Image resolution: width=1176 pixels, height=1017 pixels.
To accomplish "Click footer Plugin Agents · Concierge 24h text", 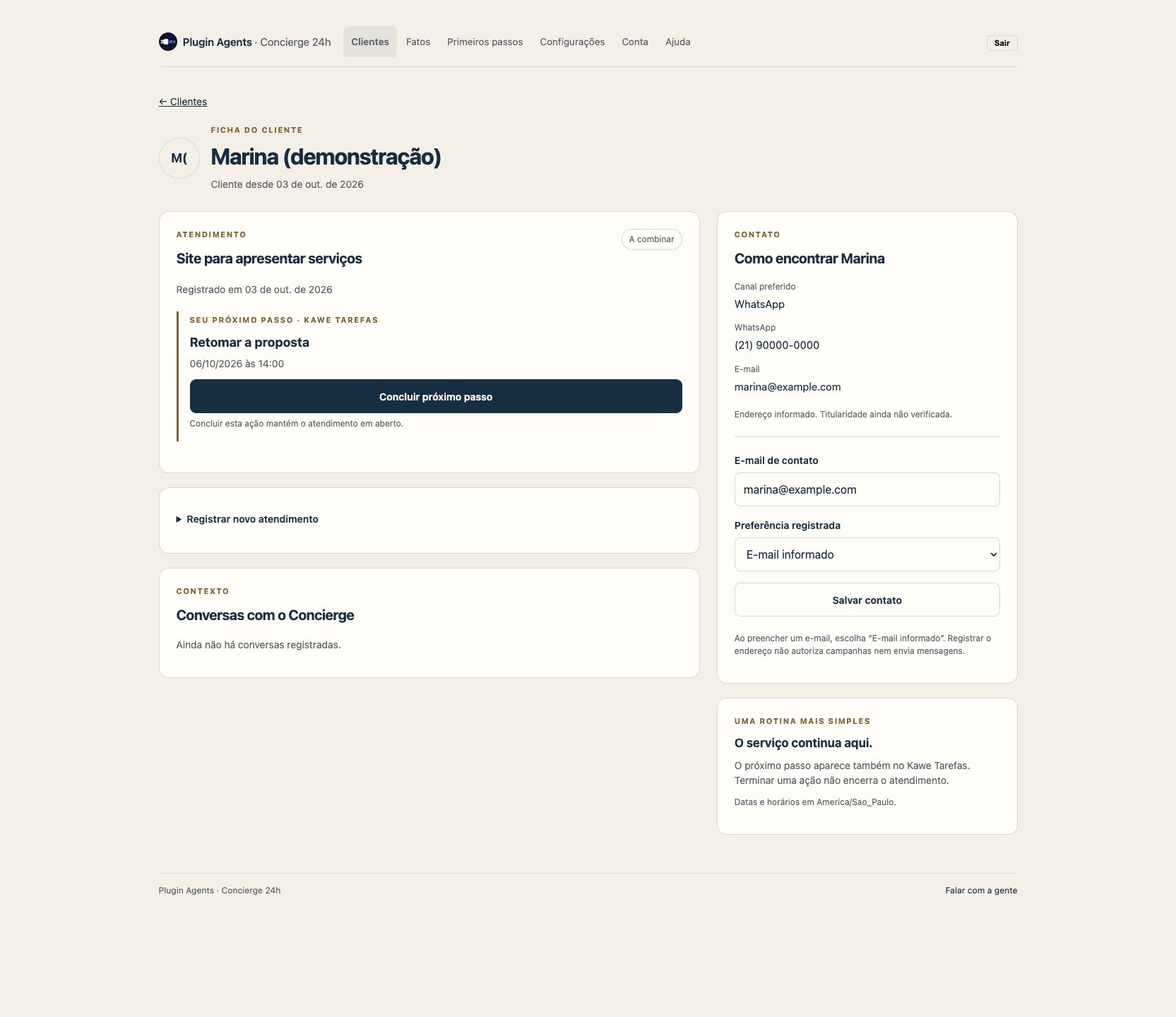I will (220, 891).
